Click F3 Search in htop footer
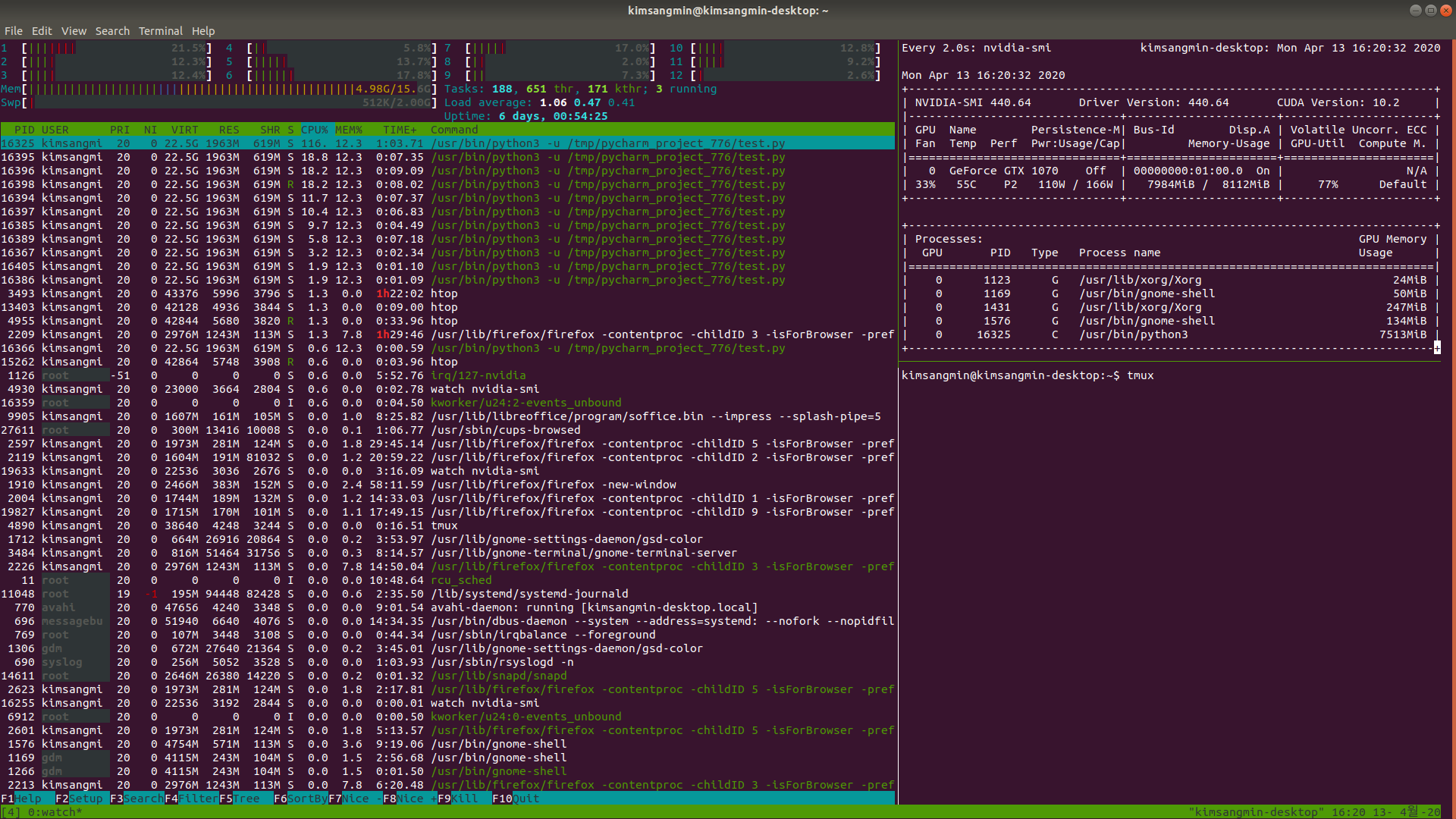Screen dimensions: 1456x819 pos(137,799)
